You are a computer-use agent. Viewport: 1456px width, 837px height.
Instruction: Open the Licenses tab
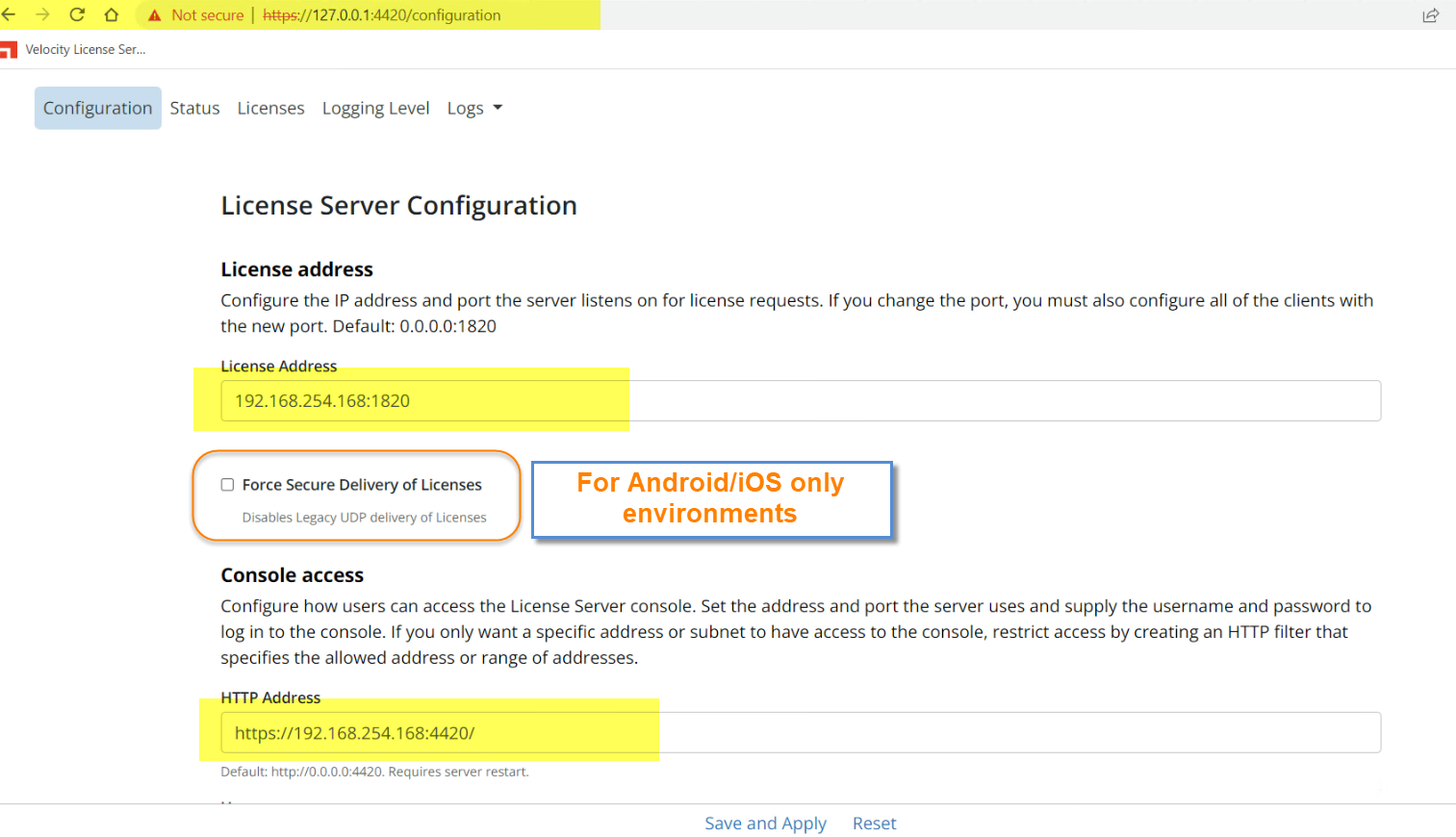[x=270, y=108]
